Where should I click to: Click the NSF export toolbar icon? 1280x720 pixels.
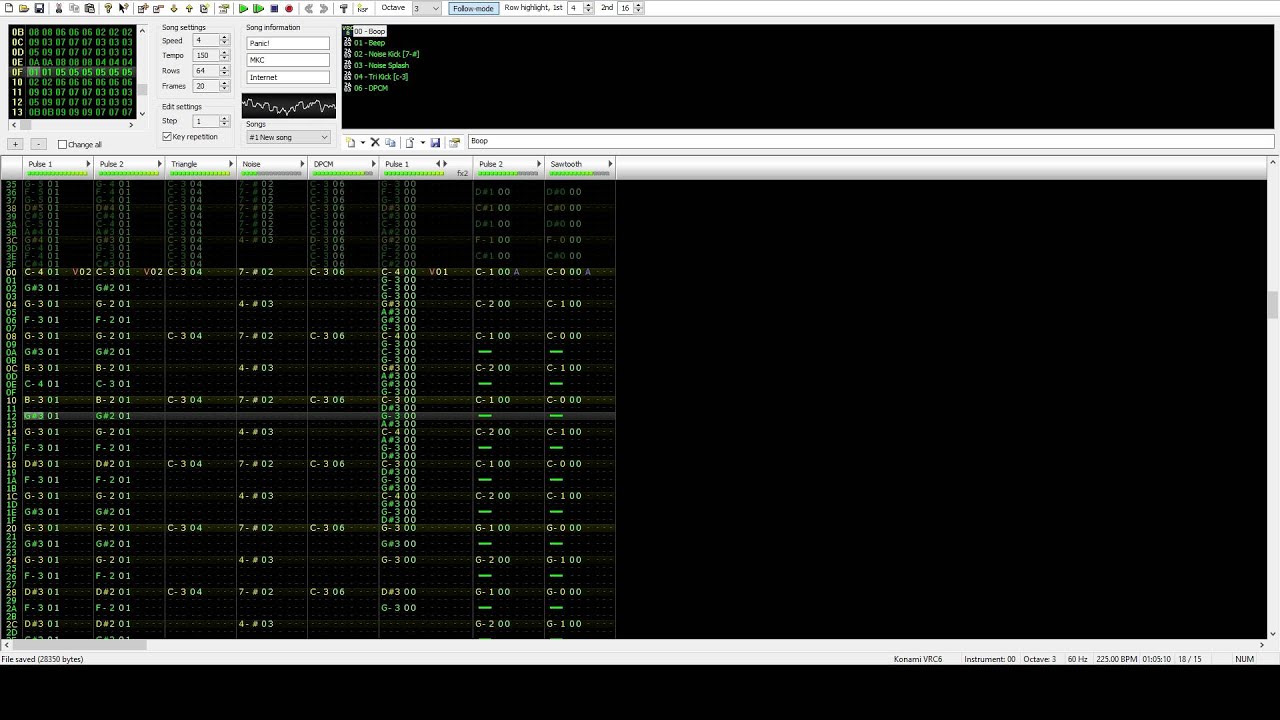362,8
